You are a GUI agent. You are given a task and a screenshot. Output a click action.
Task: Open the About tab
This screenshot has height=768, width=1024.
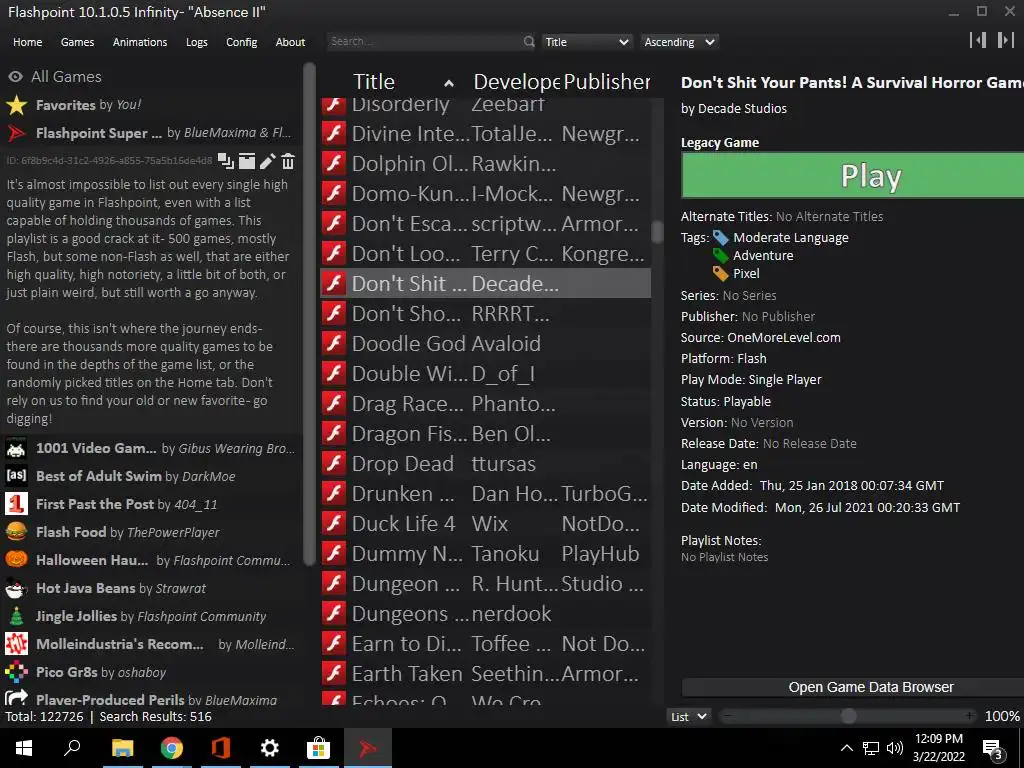point(290,42)
